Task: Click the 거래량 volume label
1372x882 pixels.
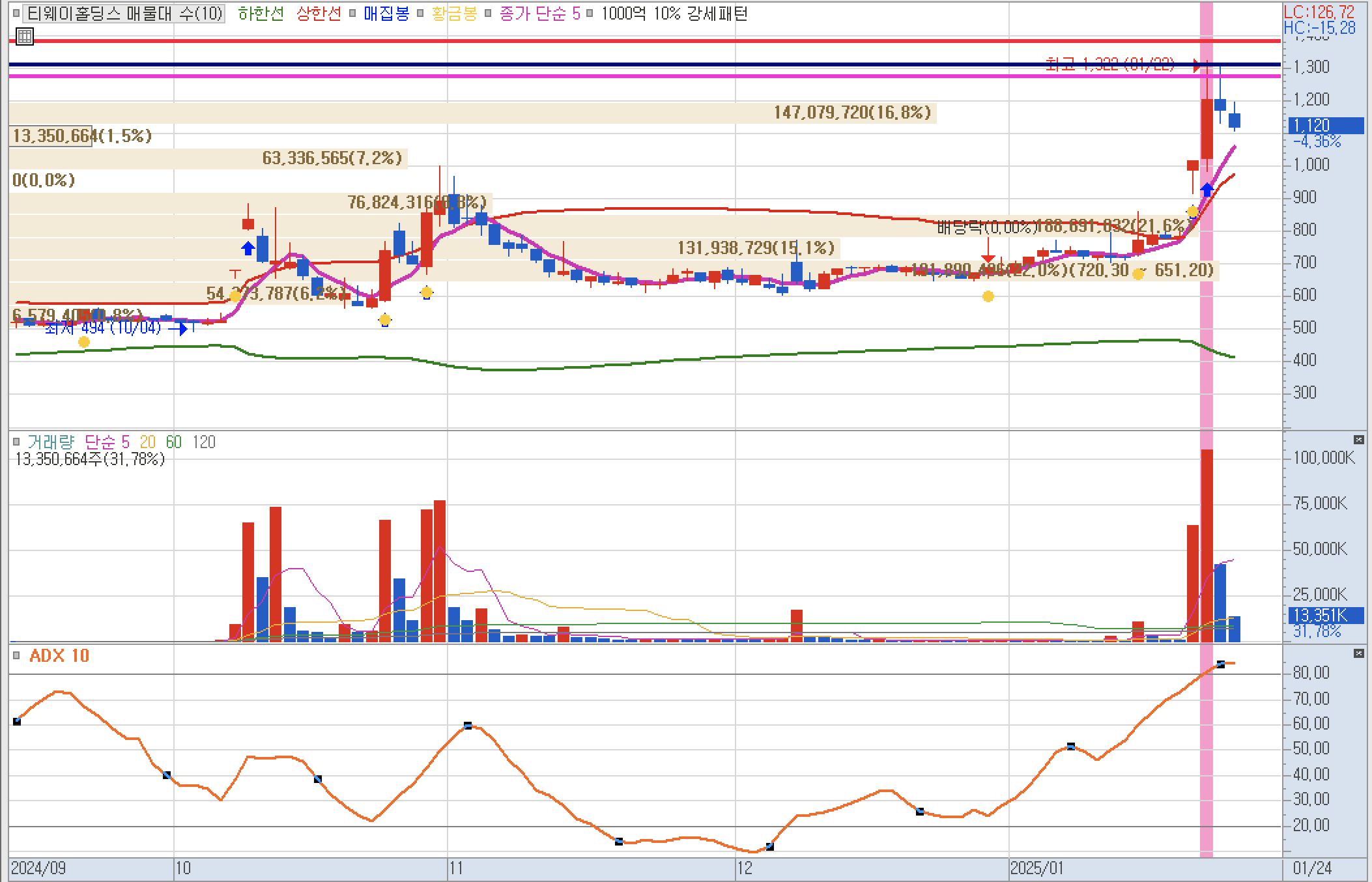Action: click(x=51, y=442)
